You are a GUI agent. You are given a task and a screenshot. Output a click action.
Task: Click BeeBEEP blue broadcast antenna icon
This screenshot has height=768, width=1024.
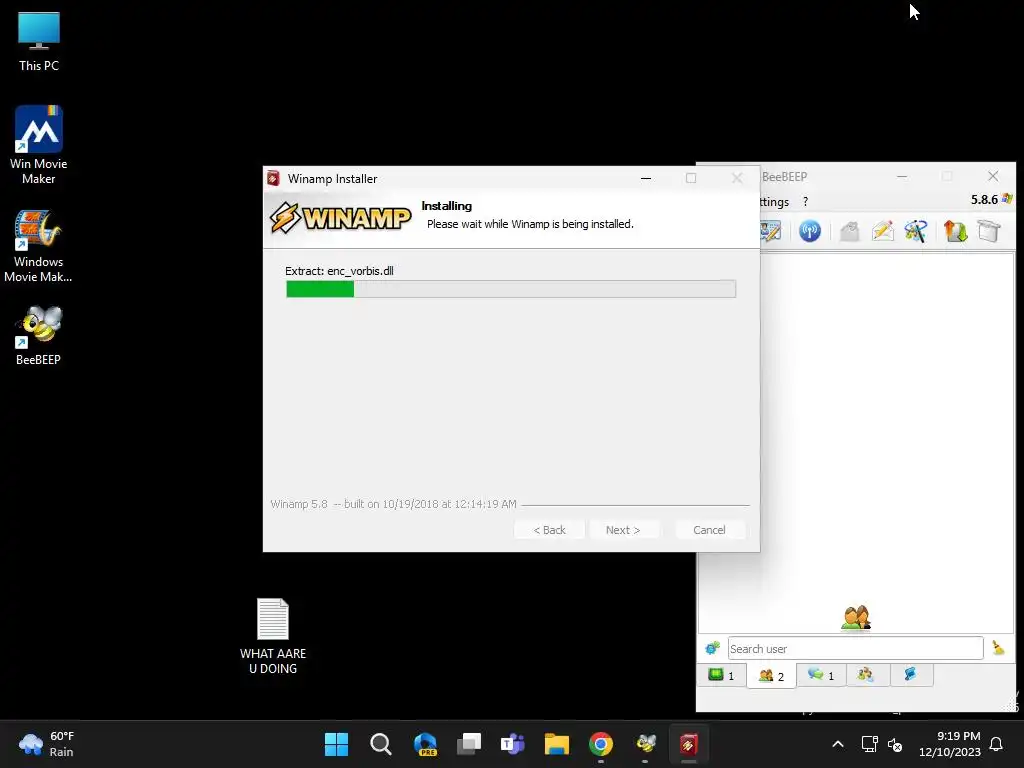(810, 231)
